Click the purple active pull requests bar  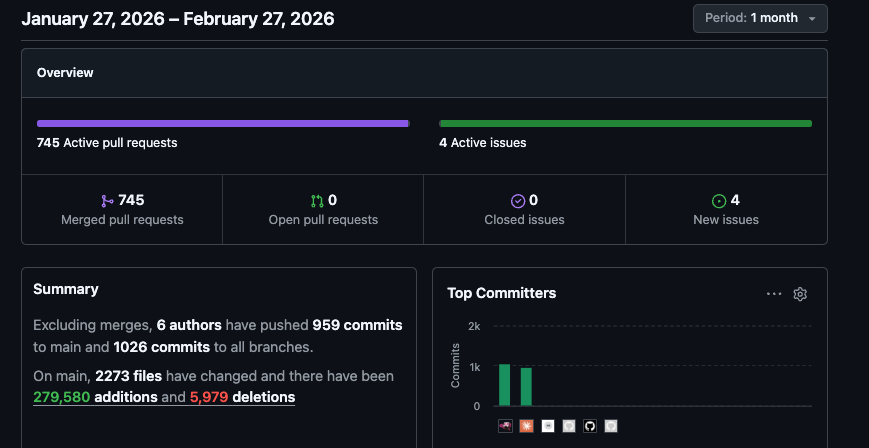(x=223, y=124)
